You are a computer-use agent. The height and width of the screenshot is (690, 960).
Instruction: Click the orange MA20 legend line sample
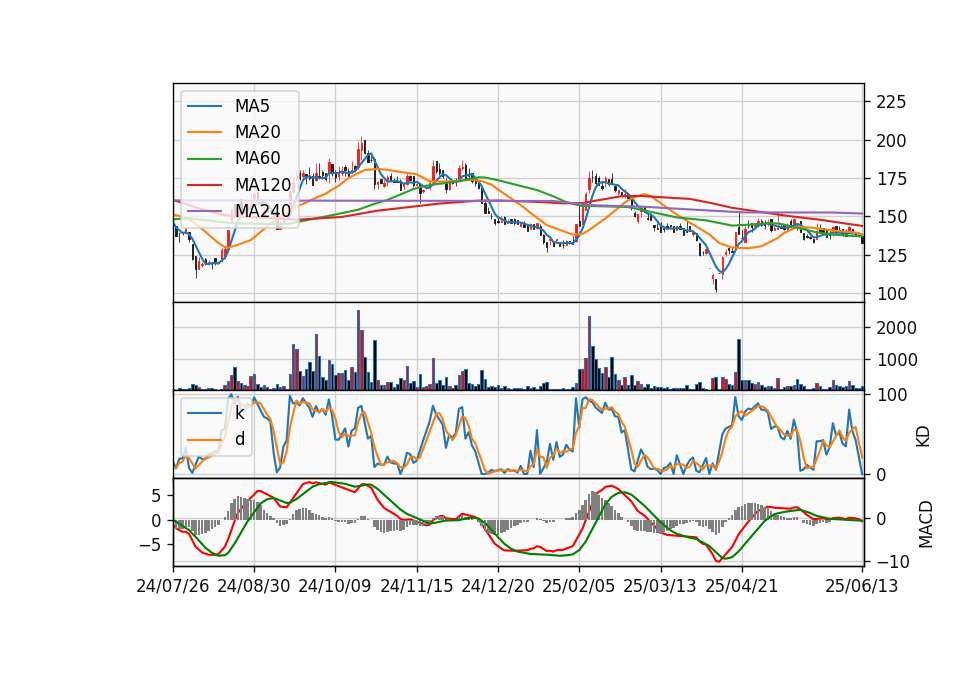point(204,132)
